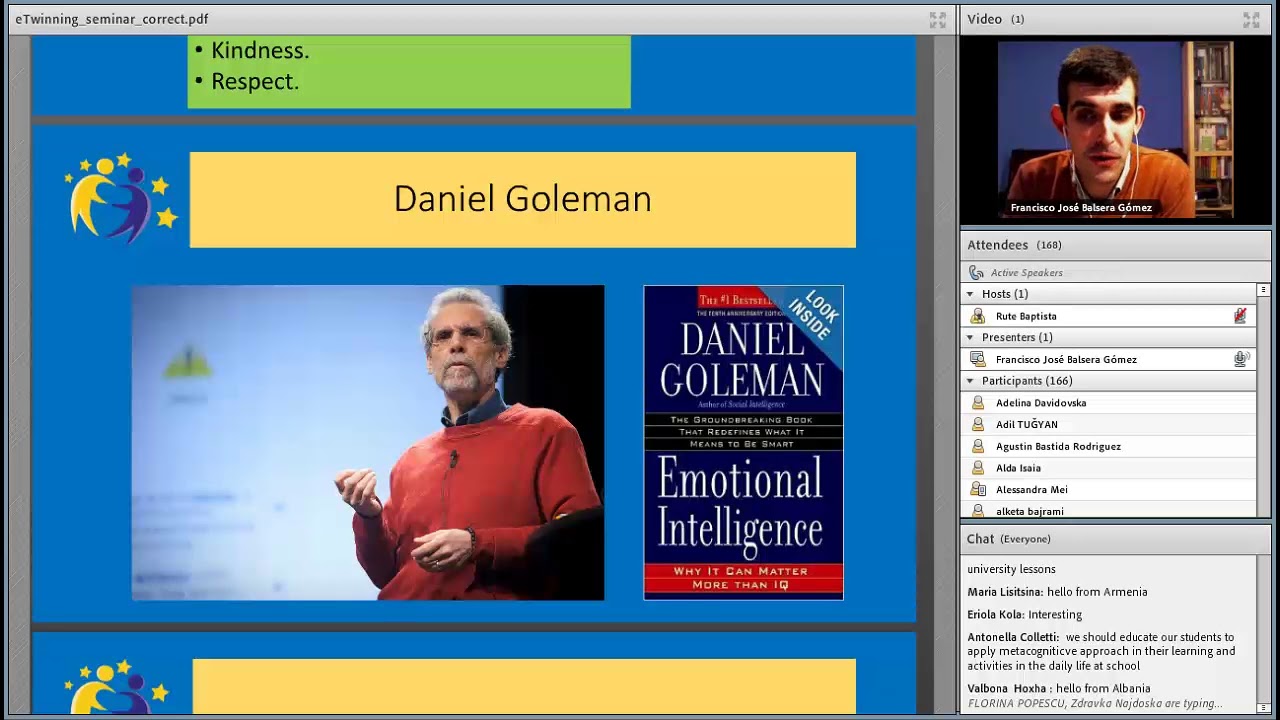This screenshot has width=1280, height=720.
Task: Click Adil TUĞYAN's participant icon
Action: [978, 424]
